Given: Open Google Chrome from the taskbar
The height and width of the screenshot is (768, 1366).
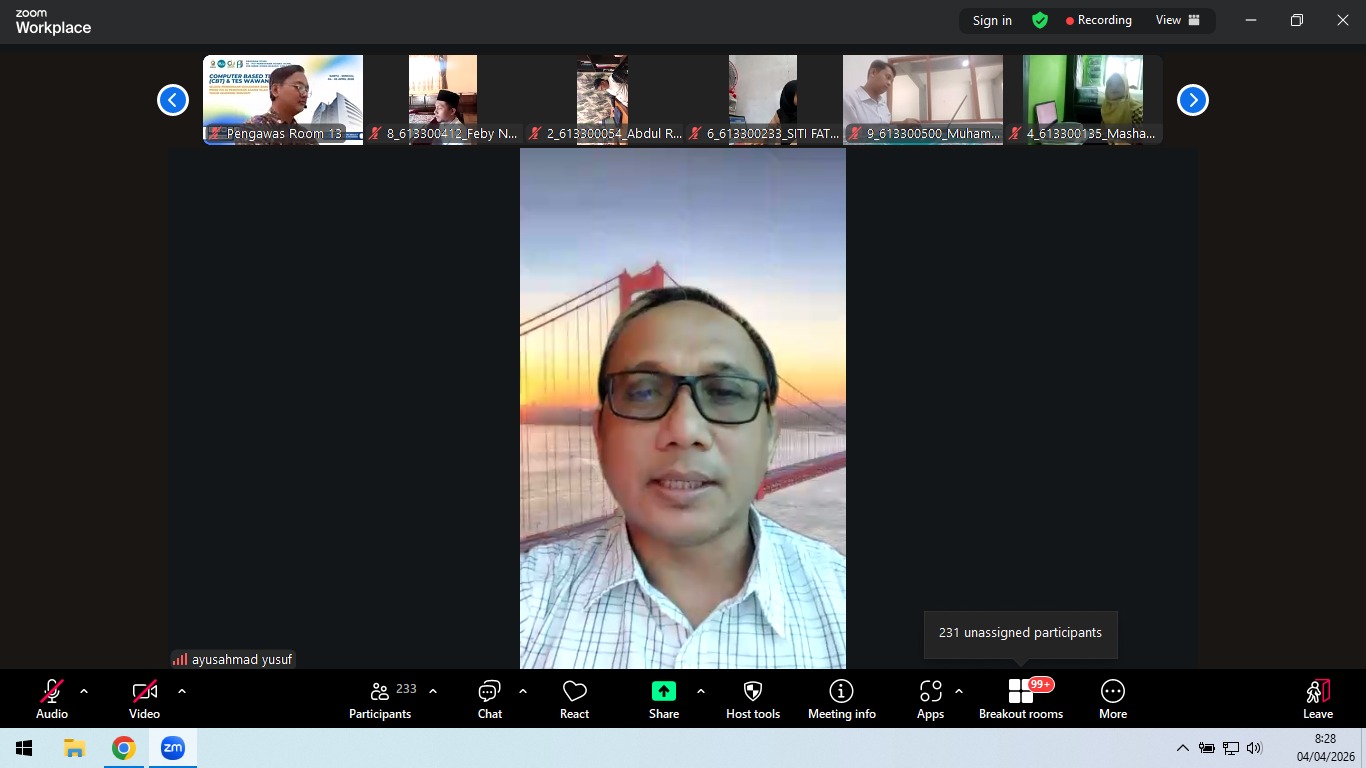Looking at the screenshot, I should [123, 748].
